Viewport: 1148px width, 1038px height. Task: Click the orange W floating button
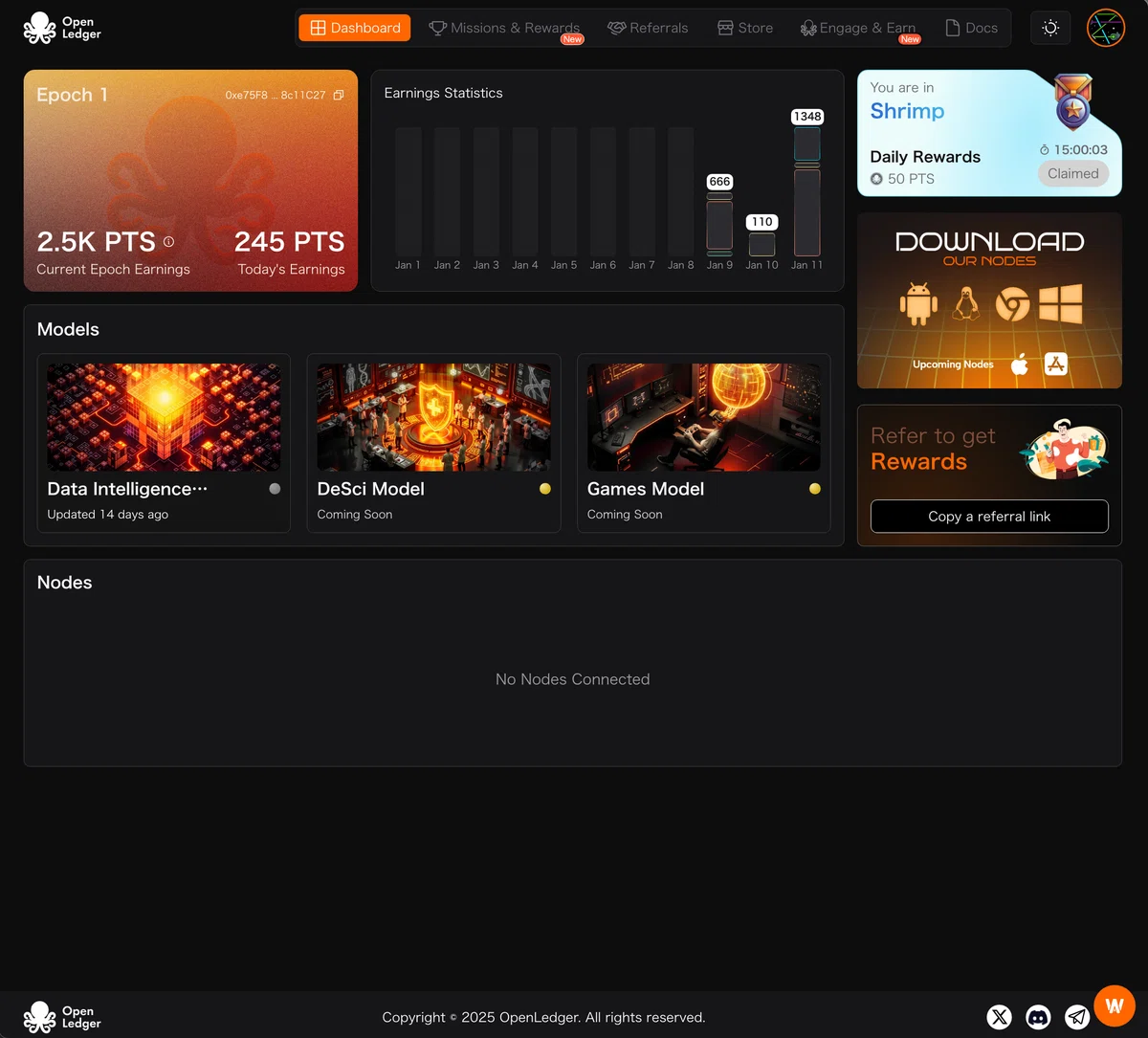click(1115, 1005)
